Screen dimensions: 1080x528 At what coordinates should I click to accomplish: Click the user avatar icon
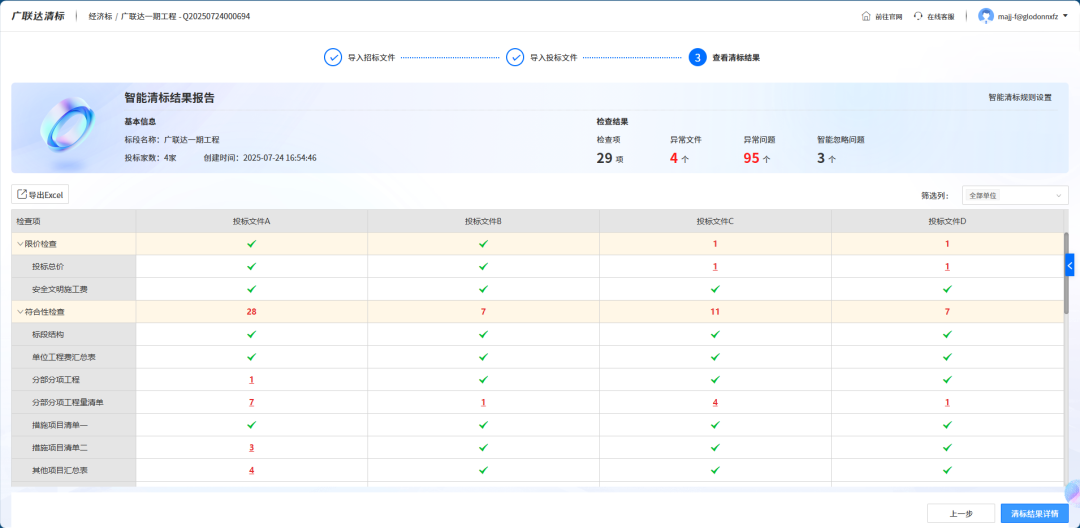986,16
